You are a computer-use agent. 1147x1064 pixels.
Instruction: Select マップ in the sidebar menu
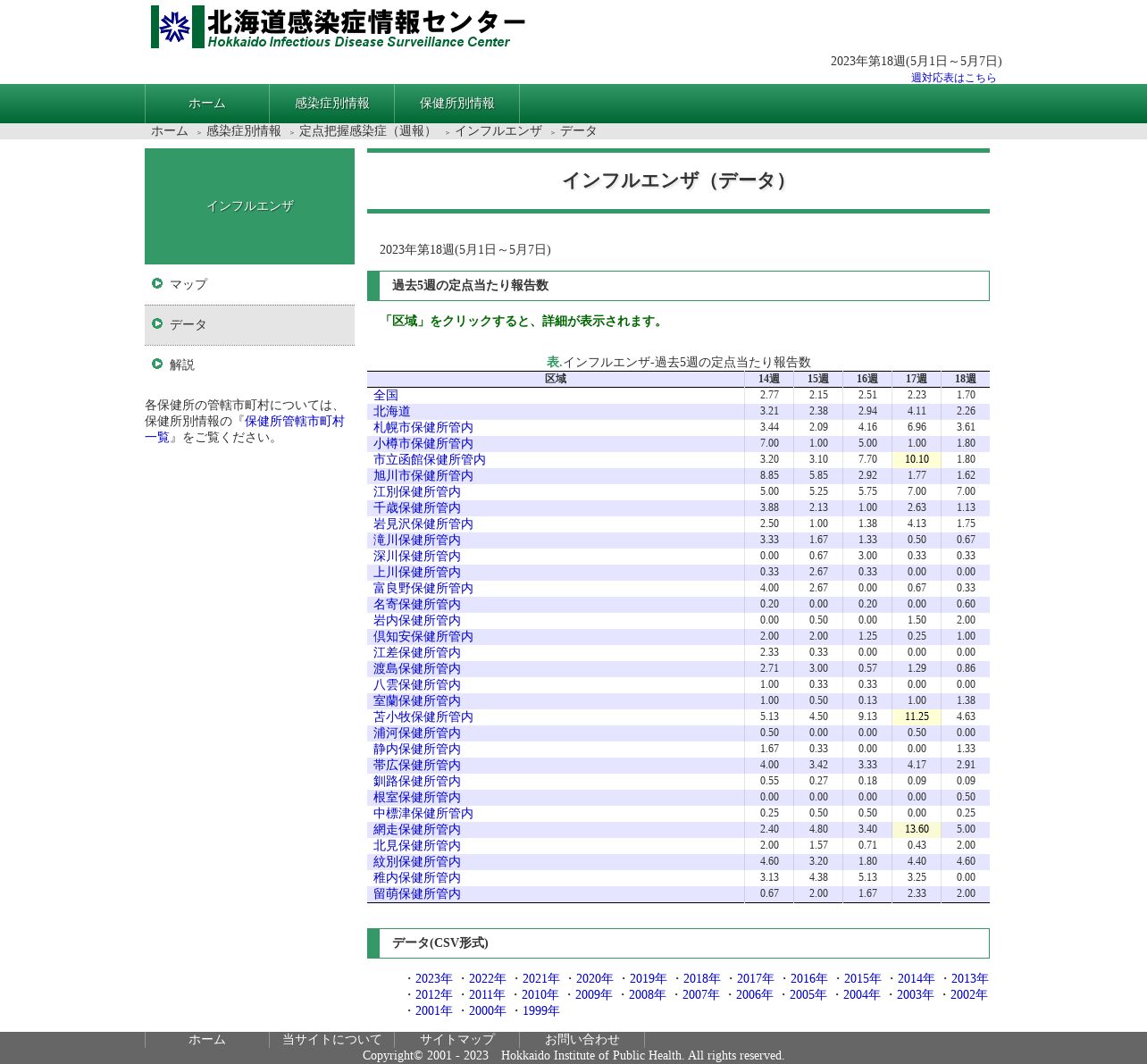click(249, 284)
